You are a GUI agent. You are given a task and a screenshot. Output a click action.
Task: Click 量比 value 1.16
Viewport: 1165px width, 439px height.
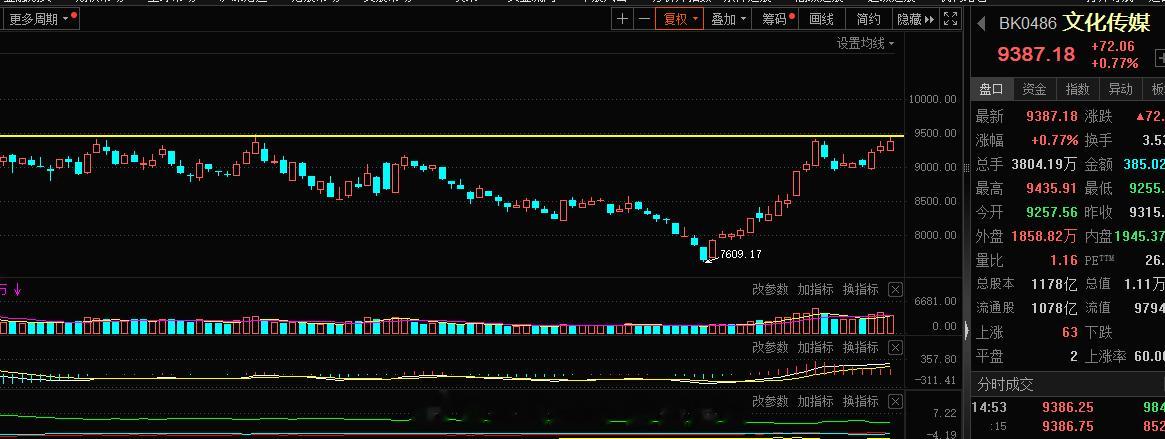point(1062,260)
